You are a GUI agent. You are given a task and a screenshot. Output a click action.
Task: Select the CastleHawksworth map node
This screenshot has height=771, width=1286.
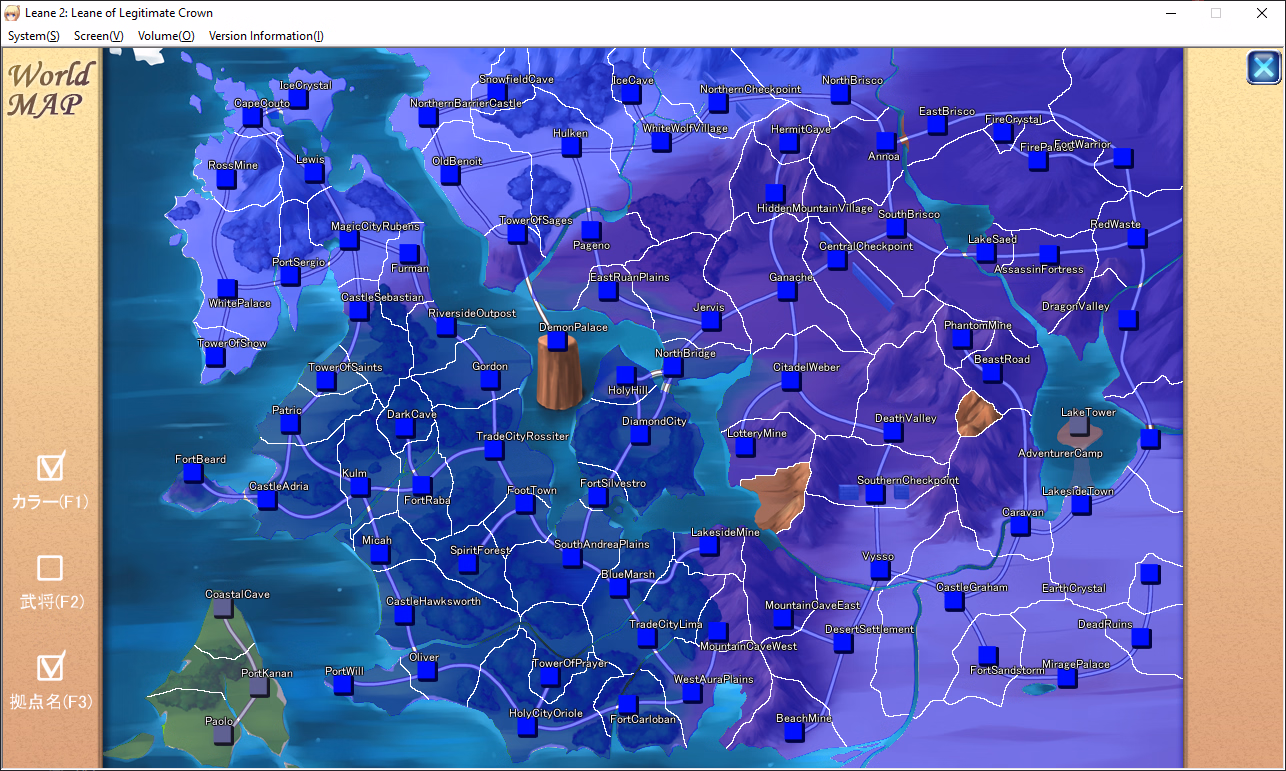404,615
